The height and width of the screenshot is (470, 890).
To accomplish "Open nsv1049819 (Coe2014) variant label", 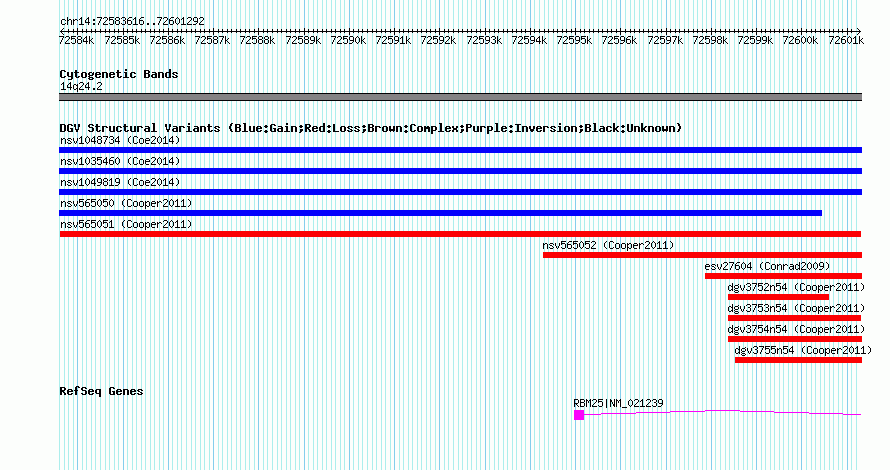I will point(120,182).
